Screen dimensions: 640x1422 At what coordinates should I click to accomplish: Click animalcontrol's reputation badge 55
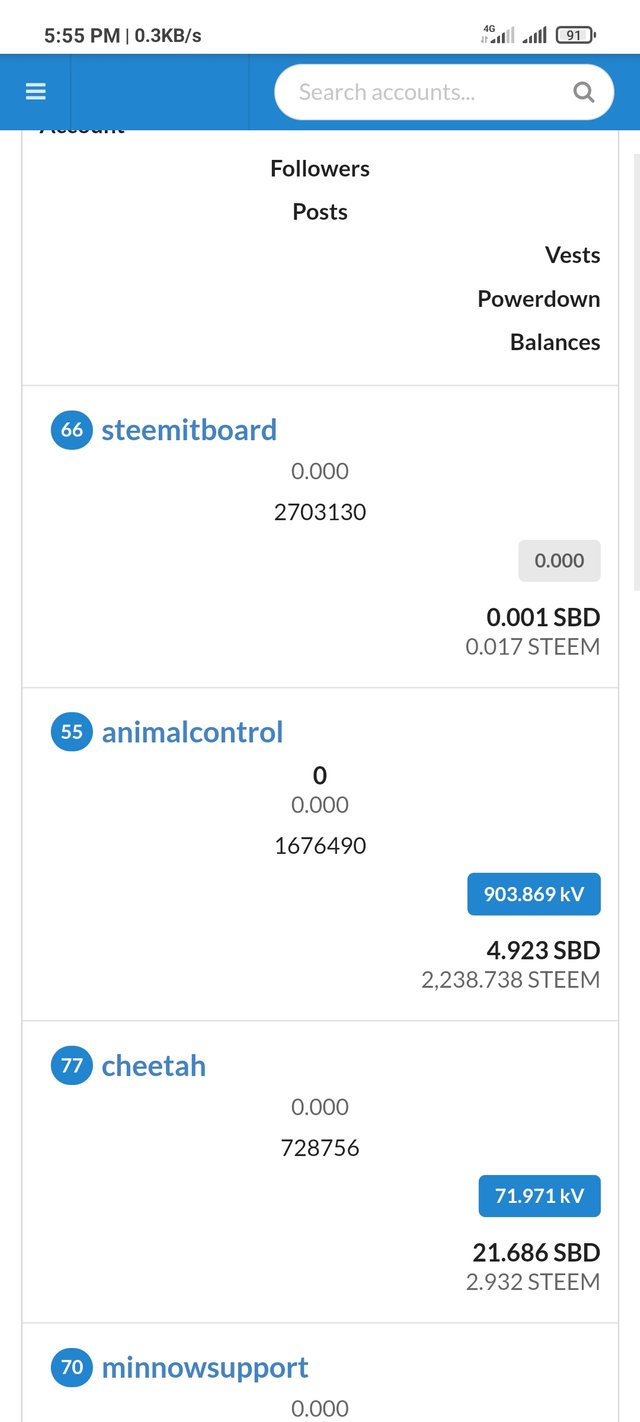(x=72, y=732)
